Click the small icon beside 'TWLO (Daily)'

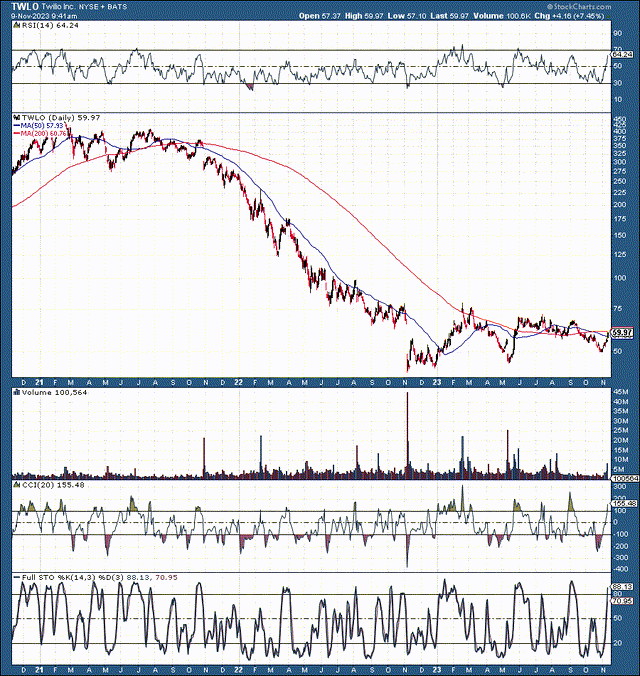17,117
